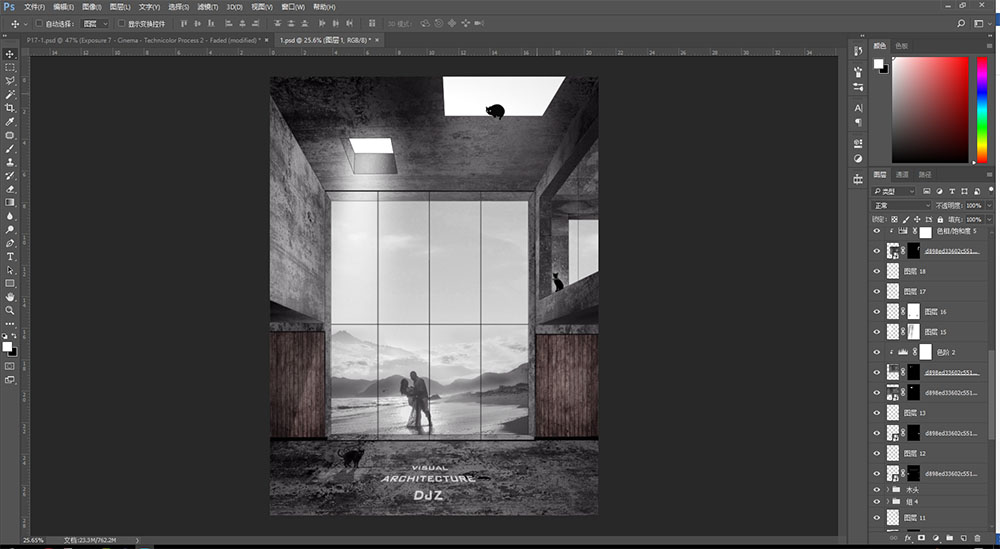Image resolution: width=1000 pixels, height=549 pixels.
Task: Enable the 自动选择 checkbox
Action: point(39,24)
